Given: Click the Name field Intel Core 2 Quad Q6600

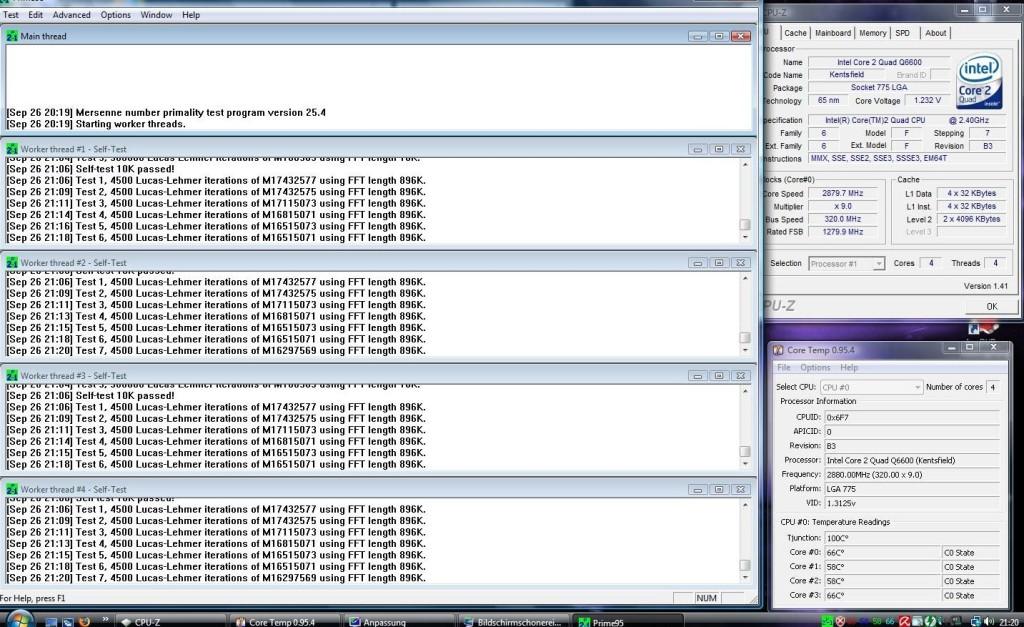Looking at the screenshot, I should [x=879, y=62].
